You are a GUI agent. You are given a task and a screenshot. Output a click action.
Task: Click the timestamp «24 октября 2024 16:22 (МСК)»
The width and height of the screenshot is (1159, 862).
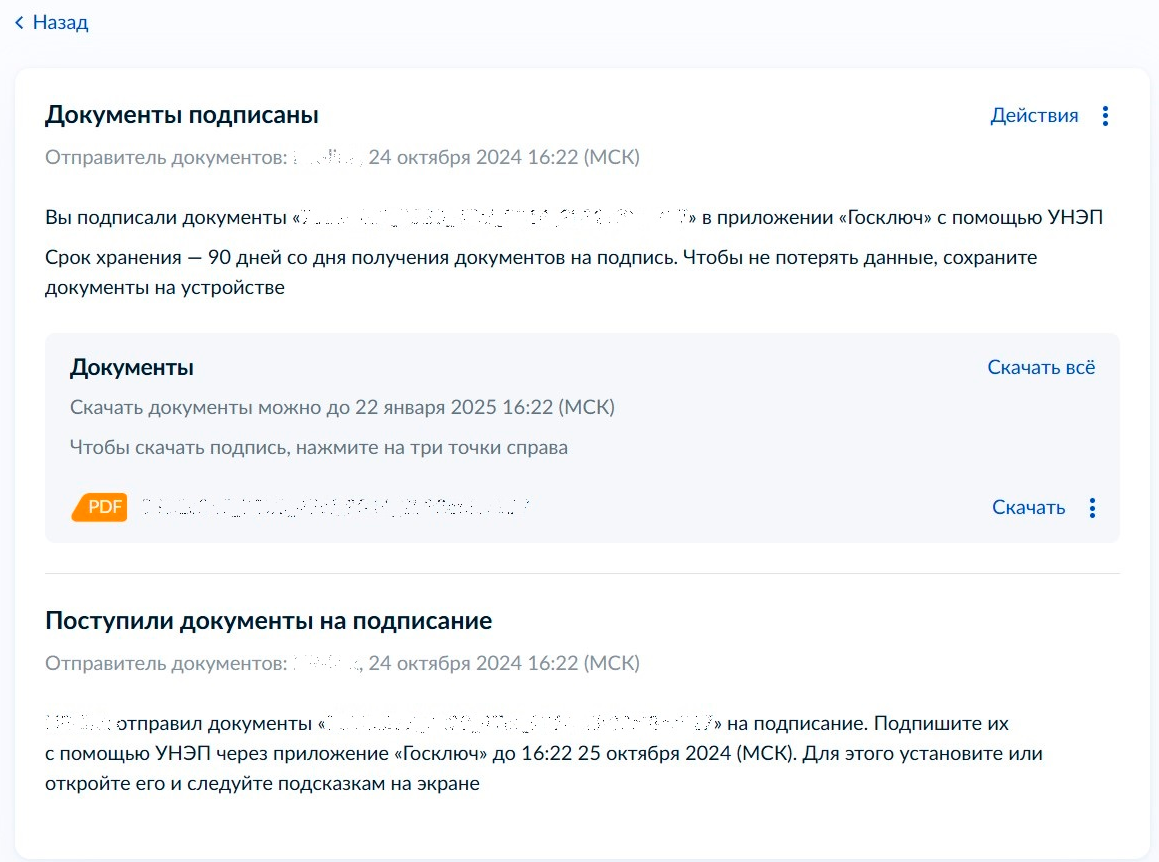tap(504, 157)
